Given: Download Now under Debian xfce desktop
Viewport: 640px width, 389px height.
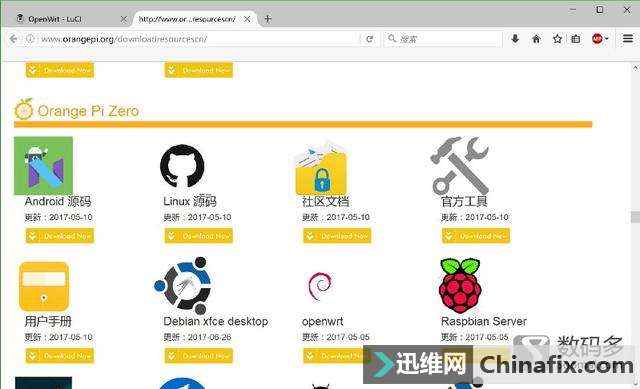Looking at the screenshot, I should pyautogui.click(x=198, y=356).
